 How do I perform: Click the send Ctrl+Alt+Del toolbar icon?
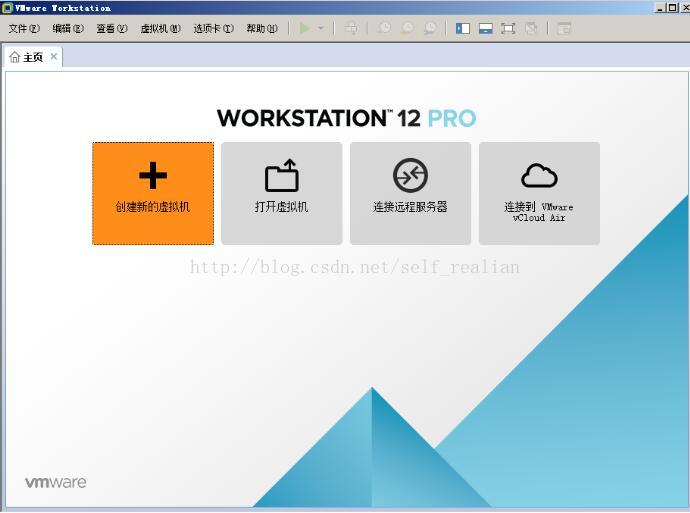tap(351, 28)
